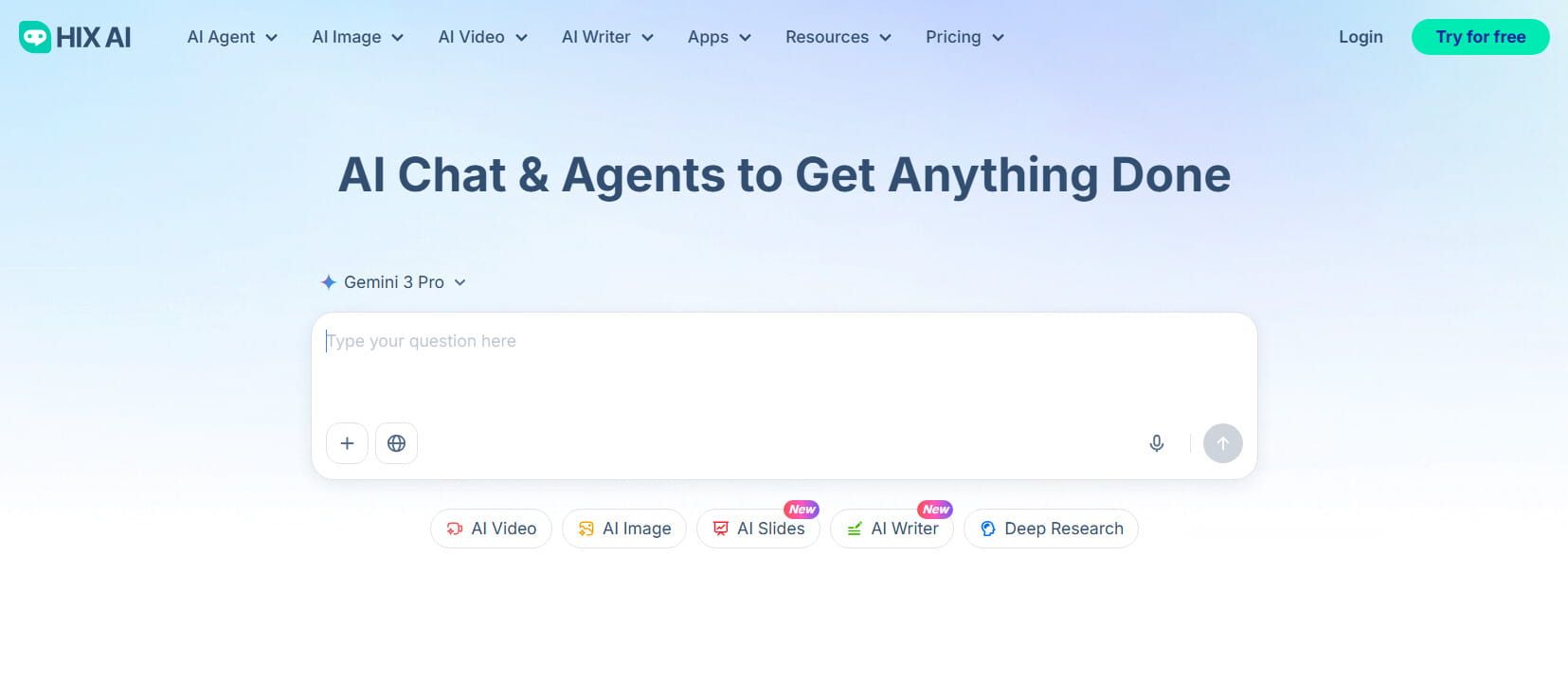Open the AI Writer shortcut chip
The width and height of the screenshot is (1568, 700).
892,529
